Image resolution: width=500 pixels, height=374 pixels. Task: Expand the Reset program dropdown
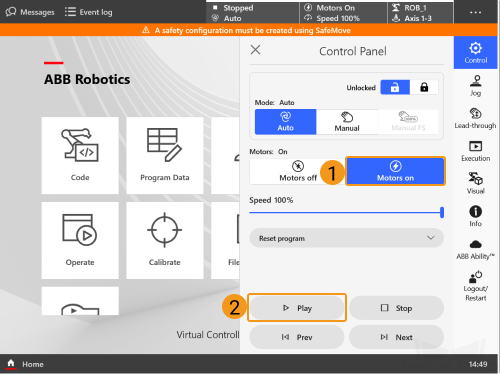346,238
